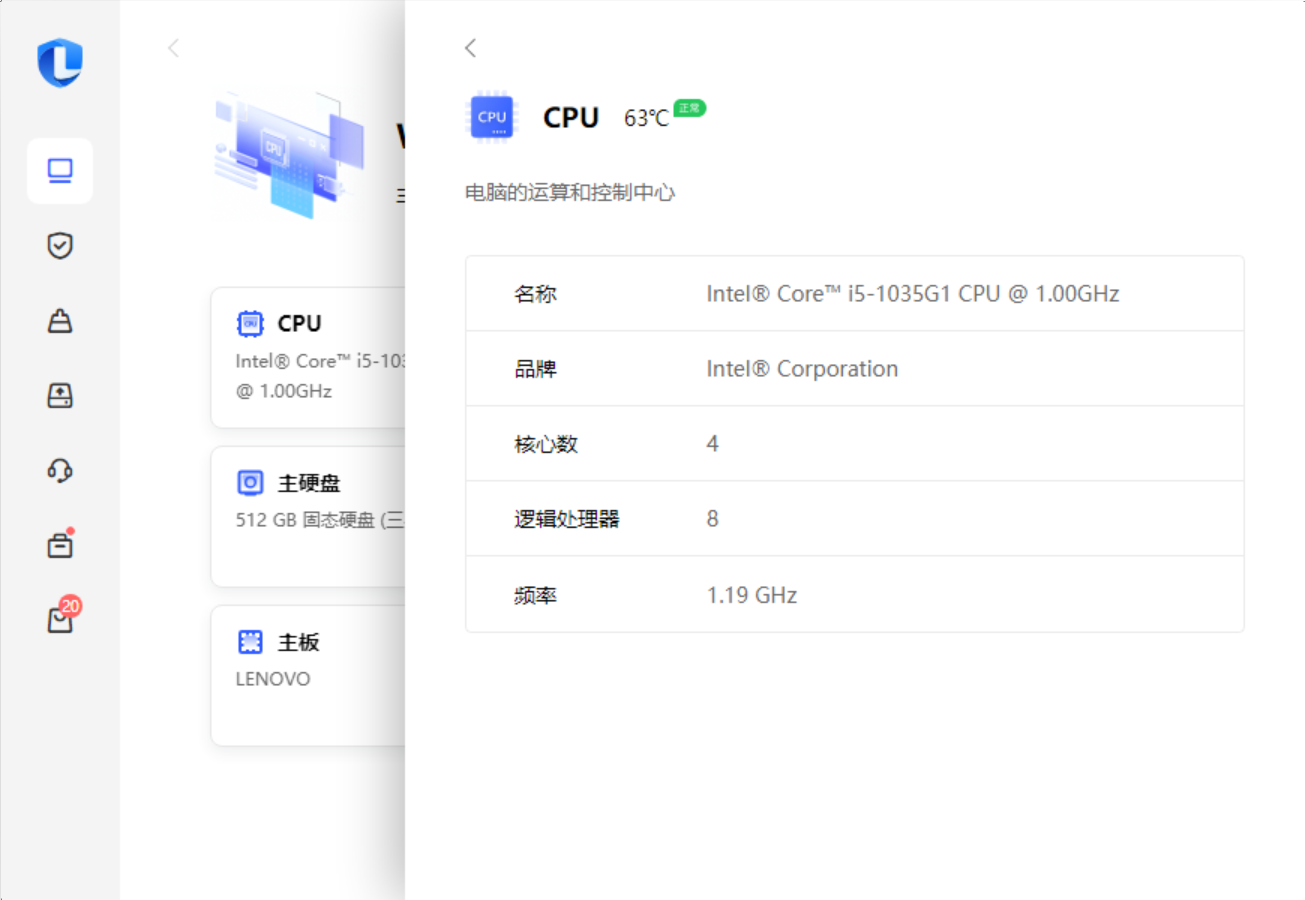Viewport: 1305px width, 900px height.
Task: Open the security shield-check sidebar icon
Action: coord(60,246)
